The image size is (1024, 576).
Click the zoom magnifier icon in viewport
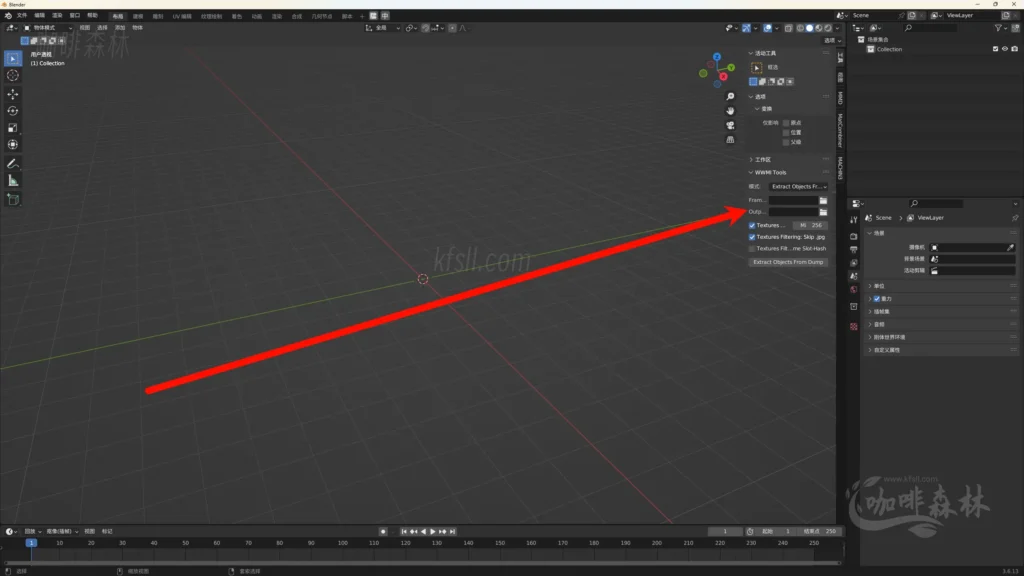point(731,97)
